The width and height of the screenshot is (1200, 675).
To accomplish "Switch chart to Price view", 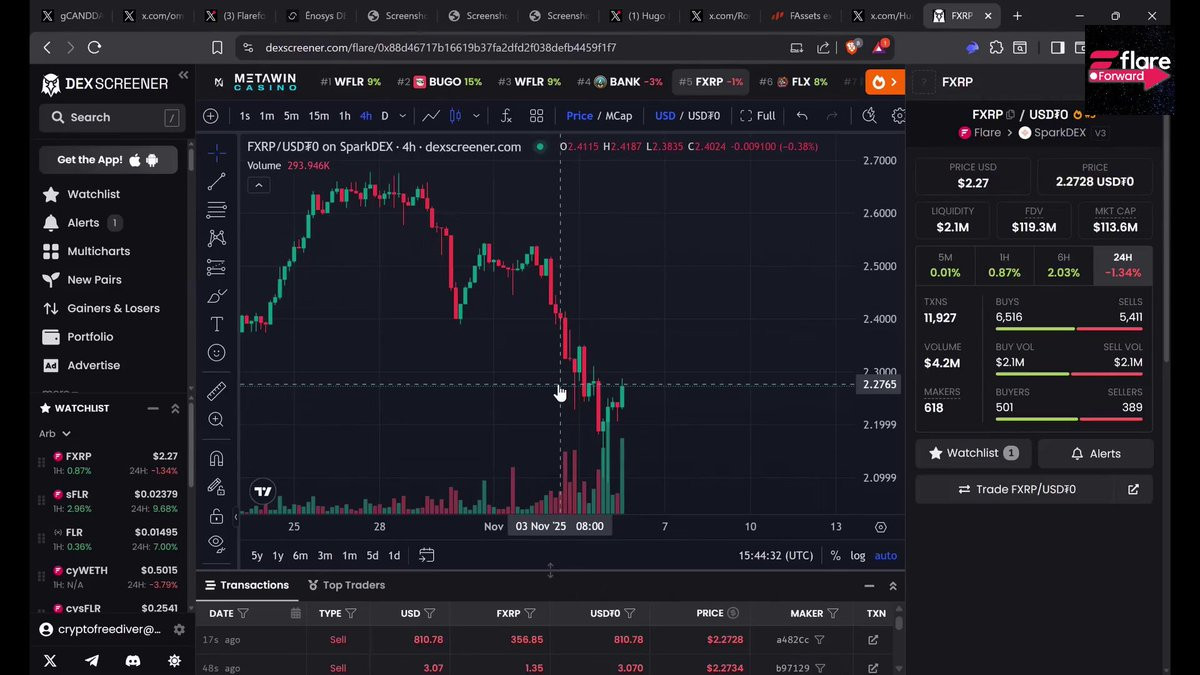I will coord(580,116).
